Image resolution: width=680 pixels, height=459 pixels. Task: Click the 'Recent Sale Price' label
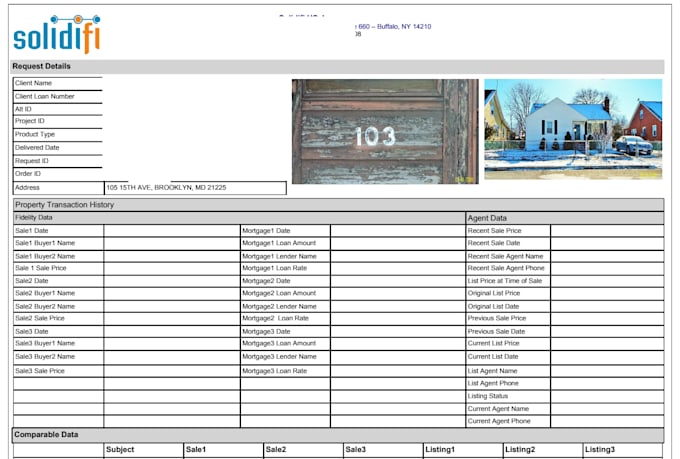tap(494, 231)
